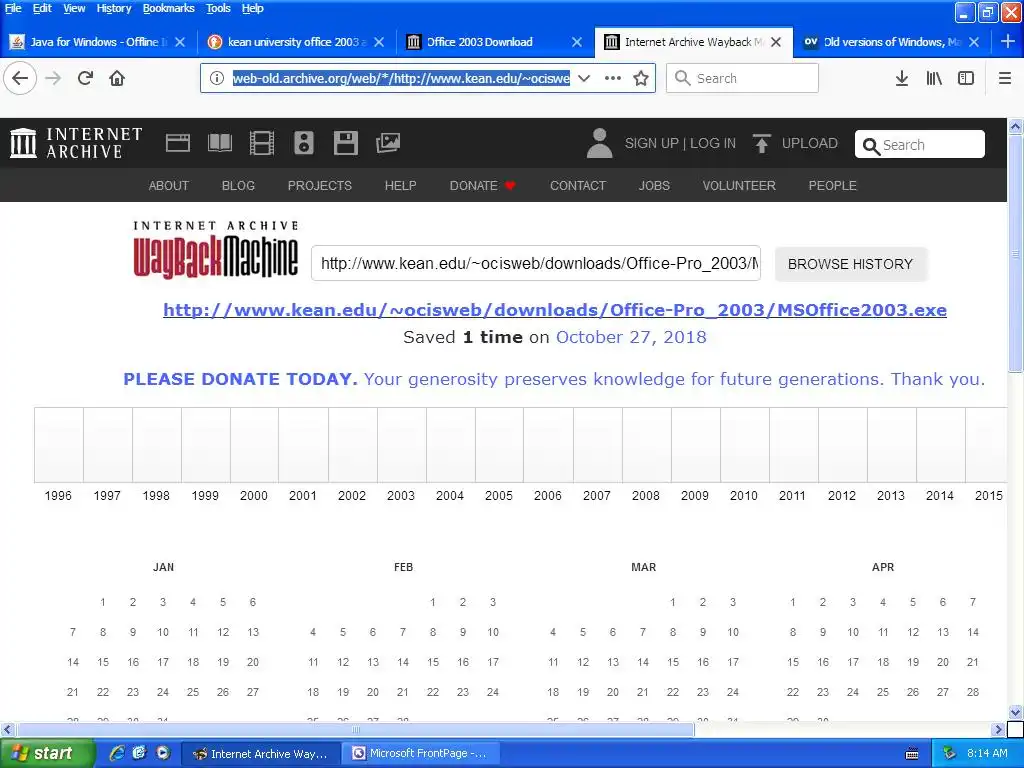Show site information icon in address bar
The width and height of the screenshot is (1024, 768).
tap(217, 78)
